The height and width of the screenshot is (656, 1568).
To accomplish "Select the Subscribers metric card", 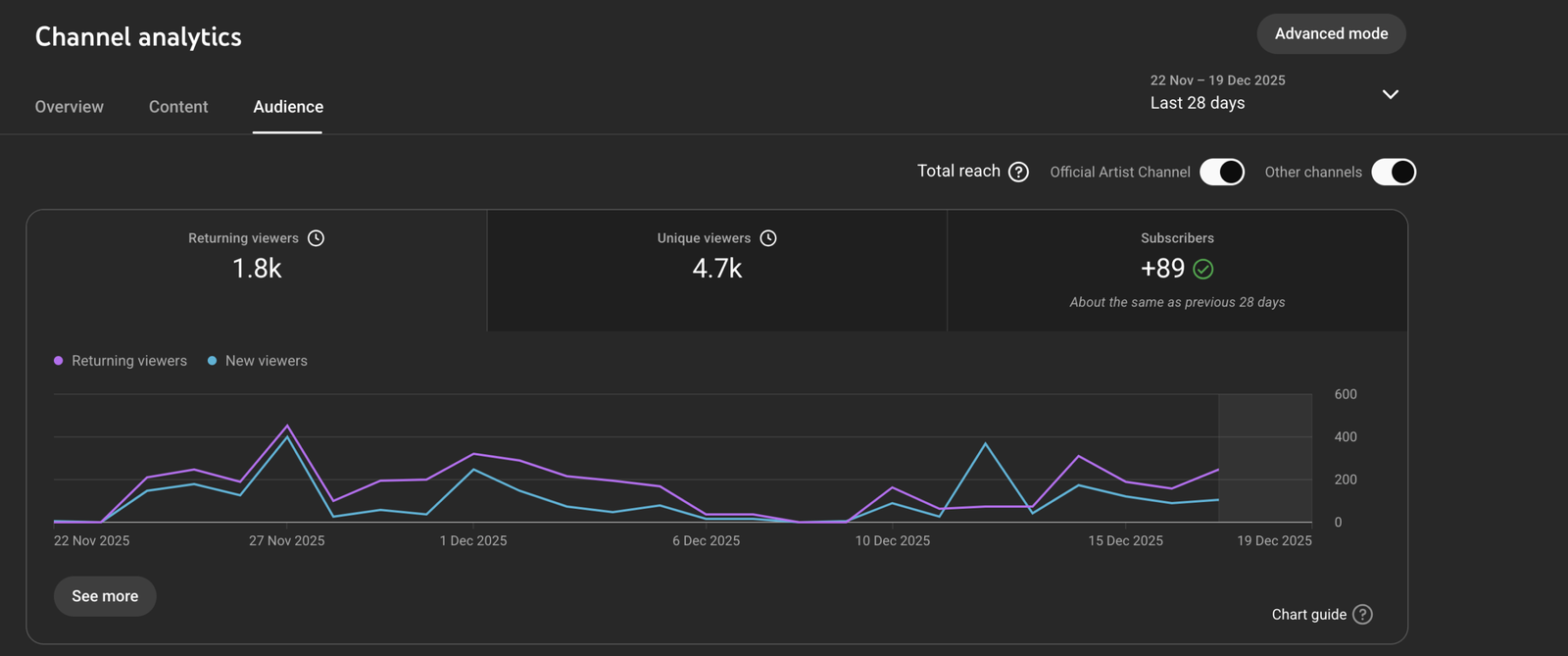I will tap(1177, 271).
